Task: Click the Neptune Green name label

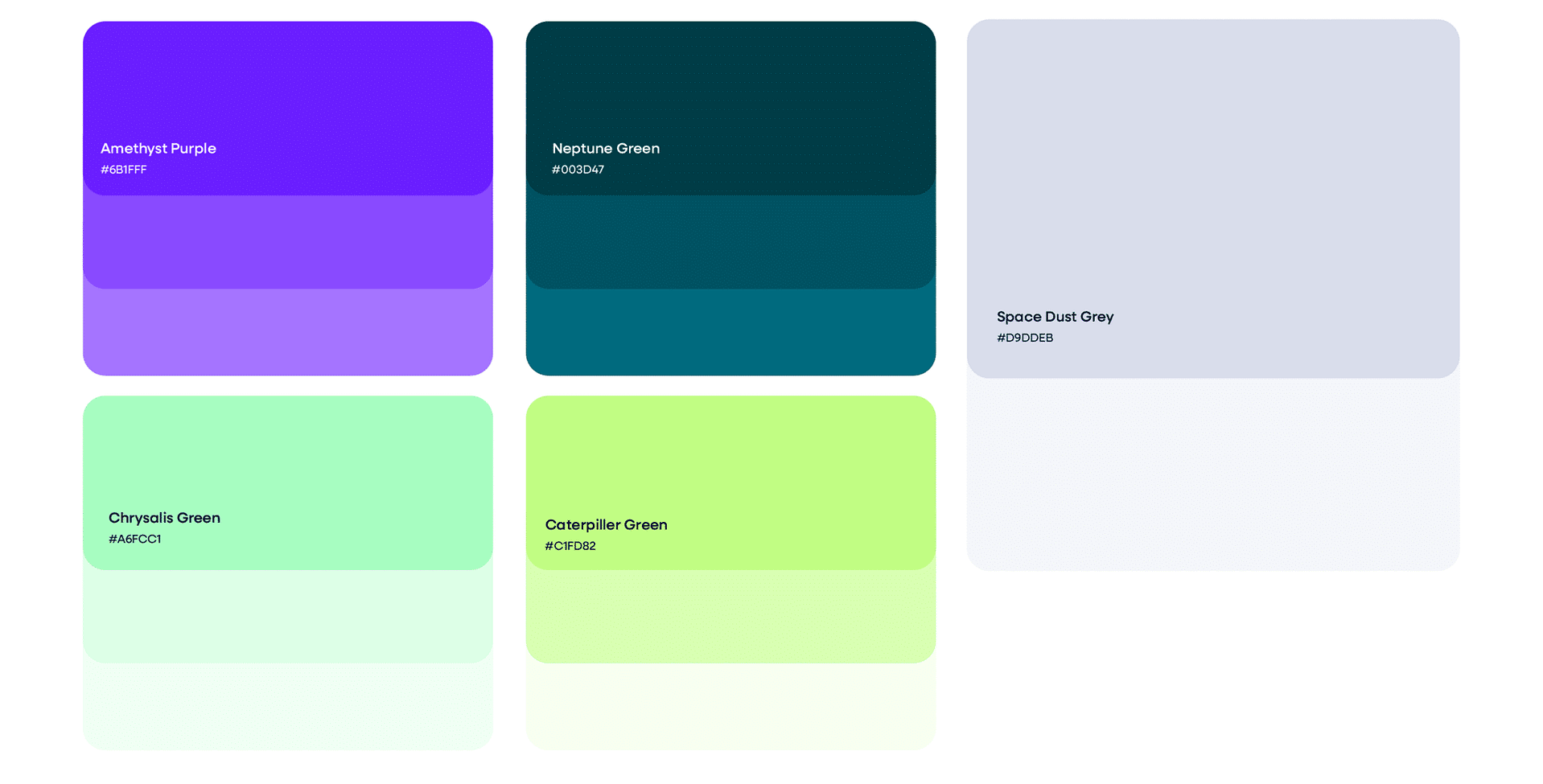Action: 606,149
